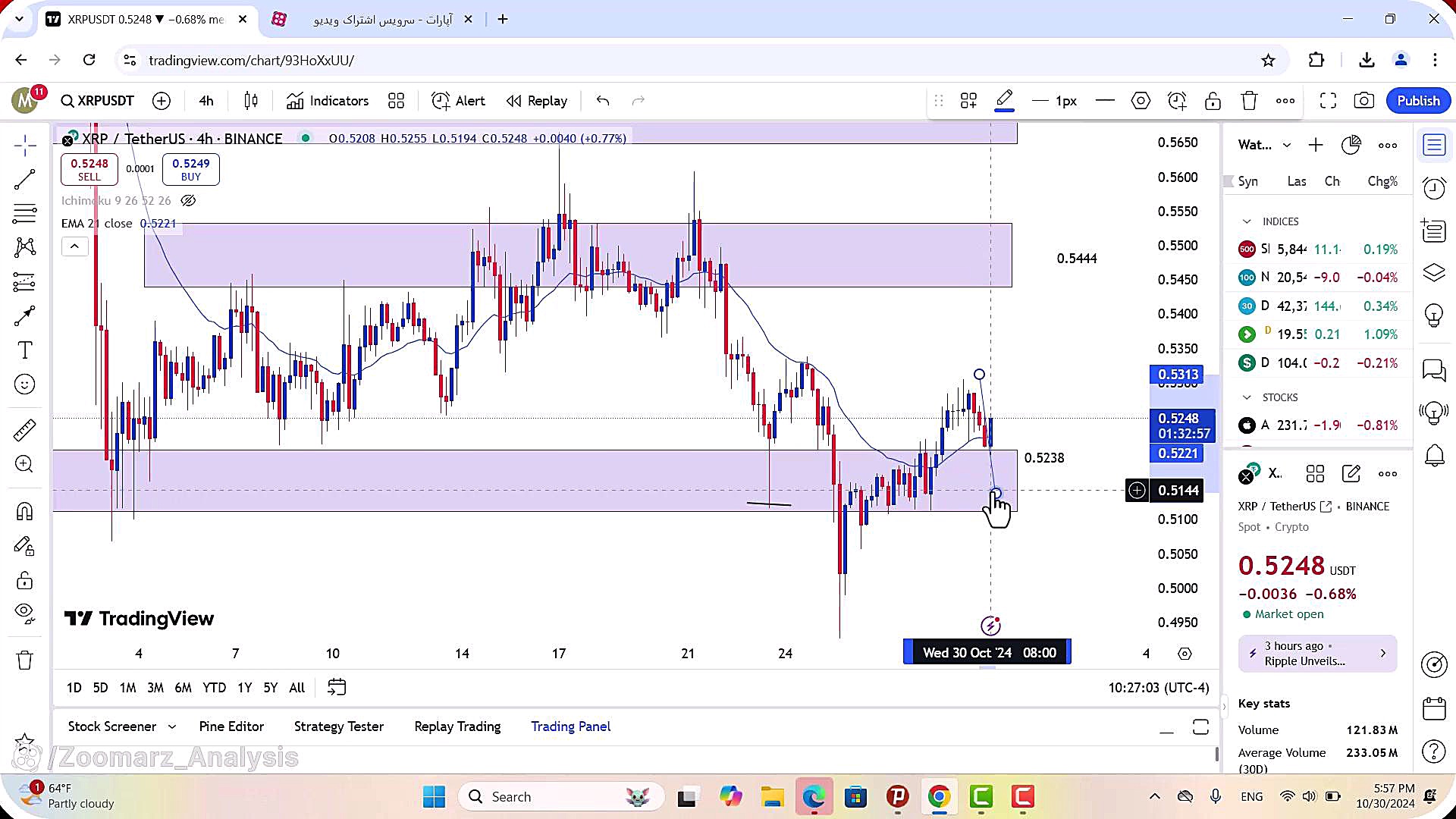Open the Indicators dialog
1456x819 pixels.
pyautogui.click(x=328, y=101)
